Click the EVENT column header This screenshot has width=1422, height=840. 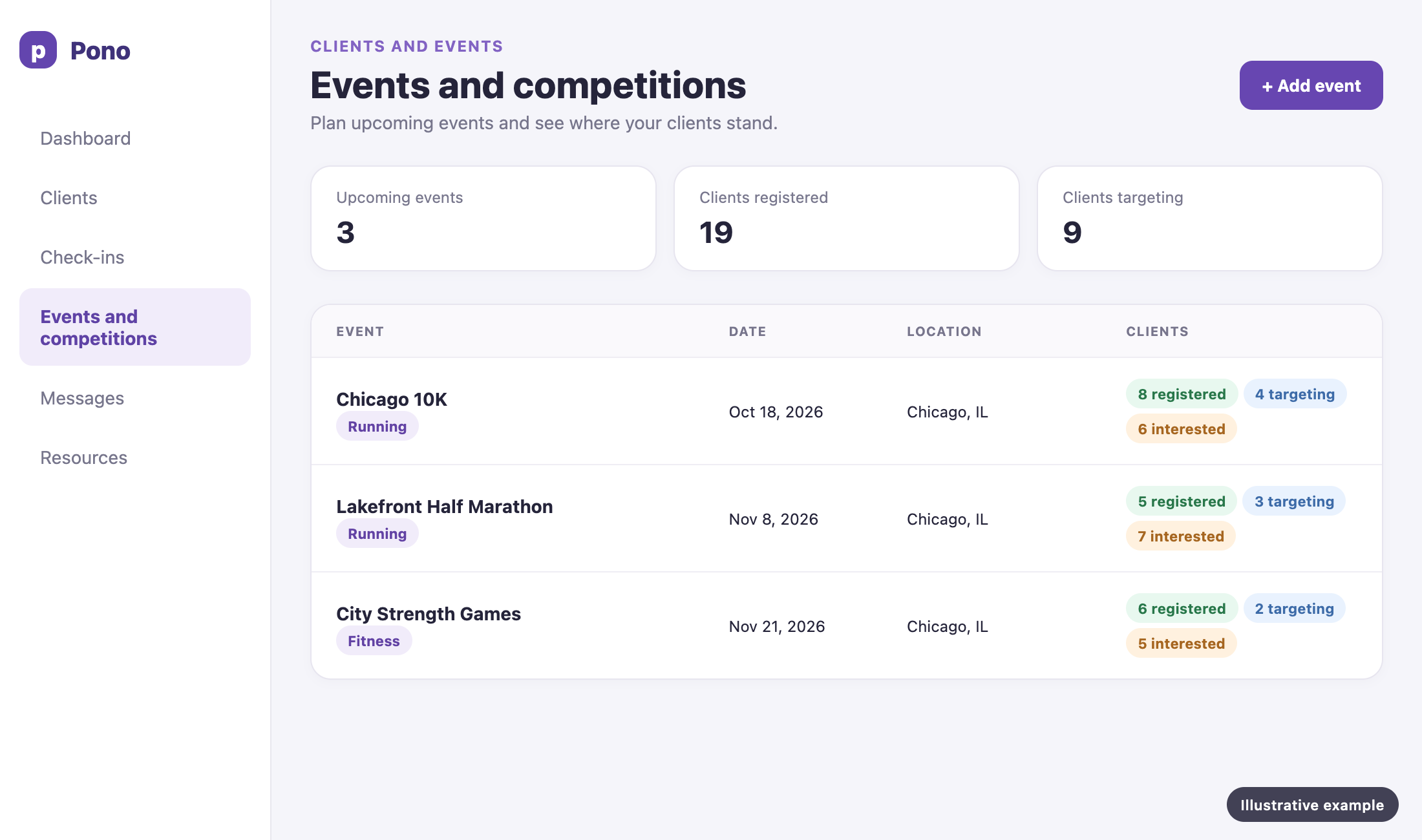tap(360, 331)
